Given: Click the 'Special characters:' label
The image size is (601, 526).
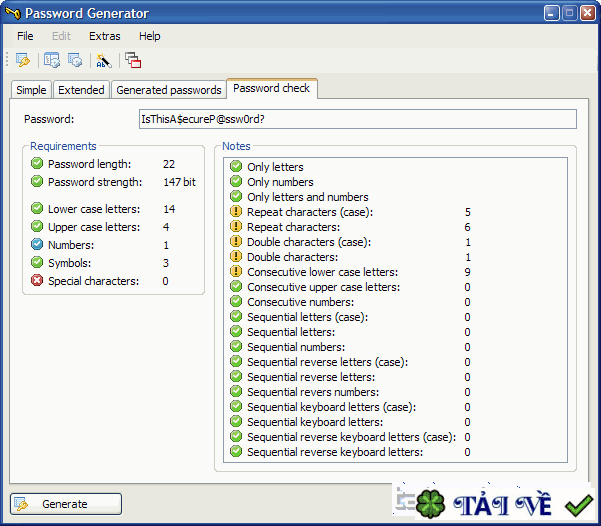Looking at the screenshot, I should tap(94, 281).
